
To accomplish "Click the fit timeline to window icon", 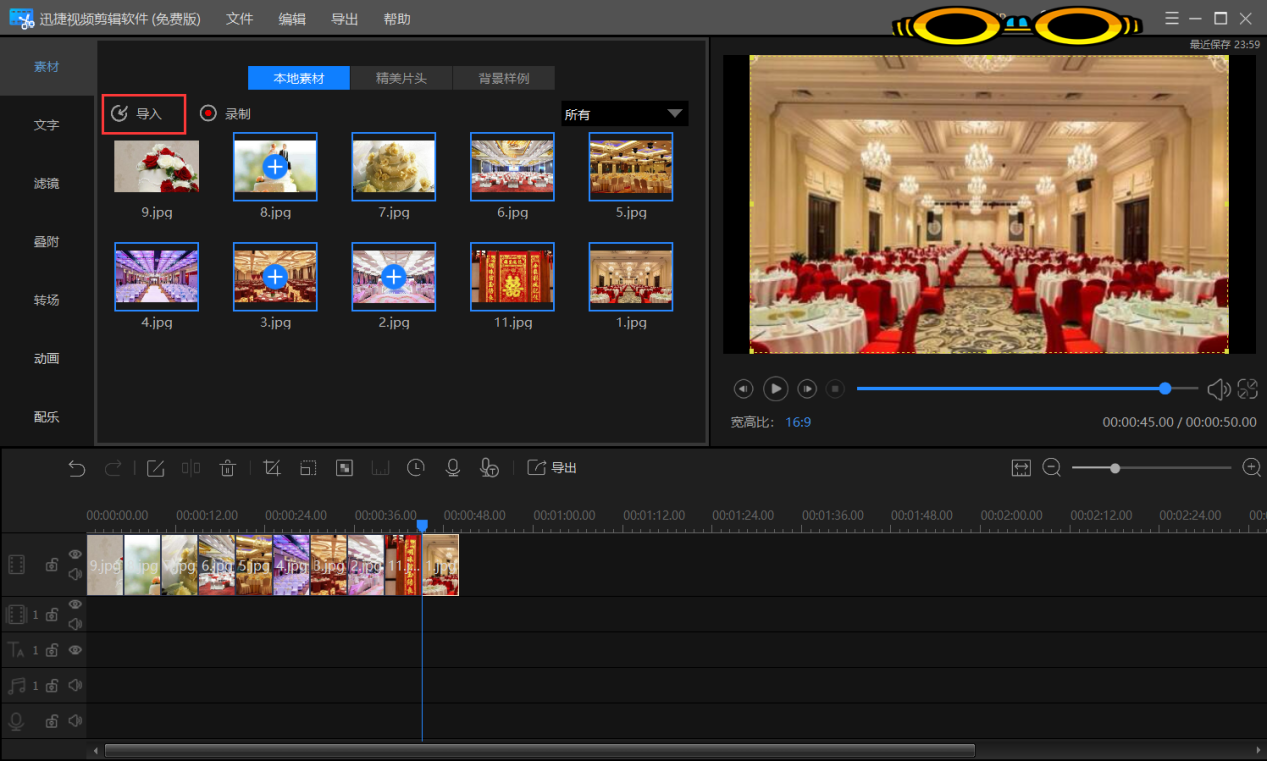I will click(1021, 468).
